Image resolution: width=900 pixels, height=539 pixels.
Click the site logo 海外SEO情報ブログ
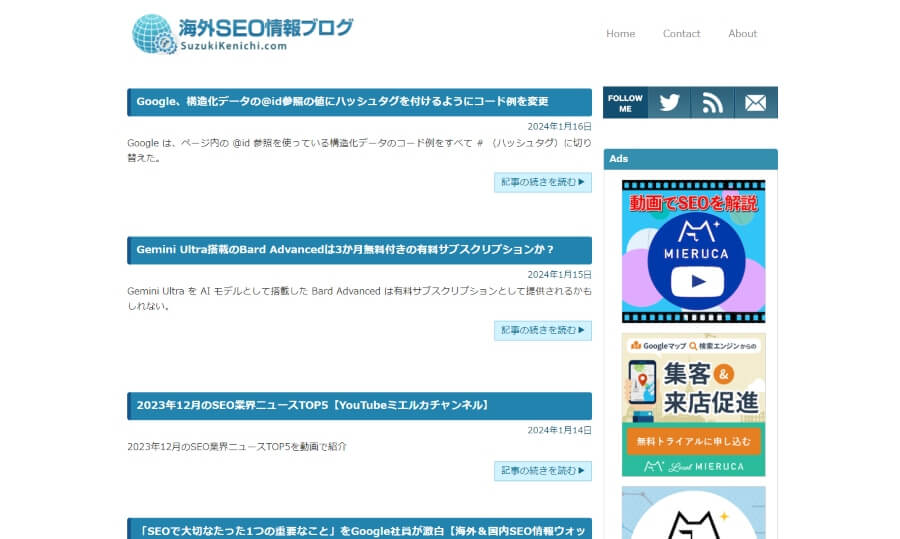coord(242,34)
